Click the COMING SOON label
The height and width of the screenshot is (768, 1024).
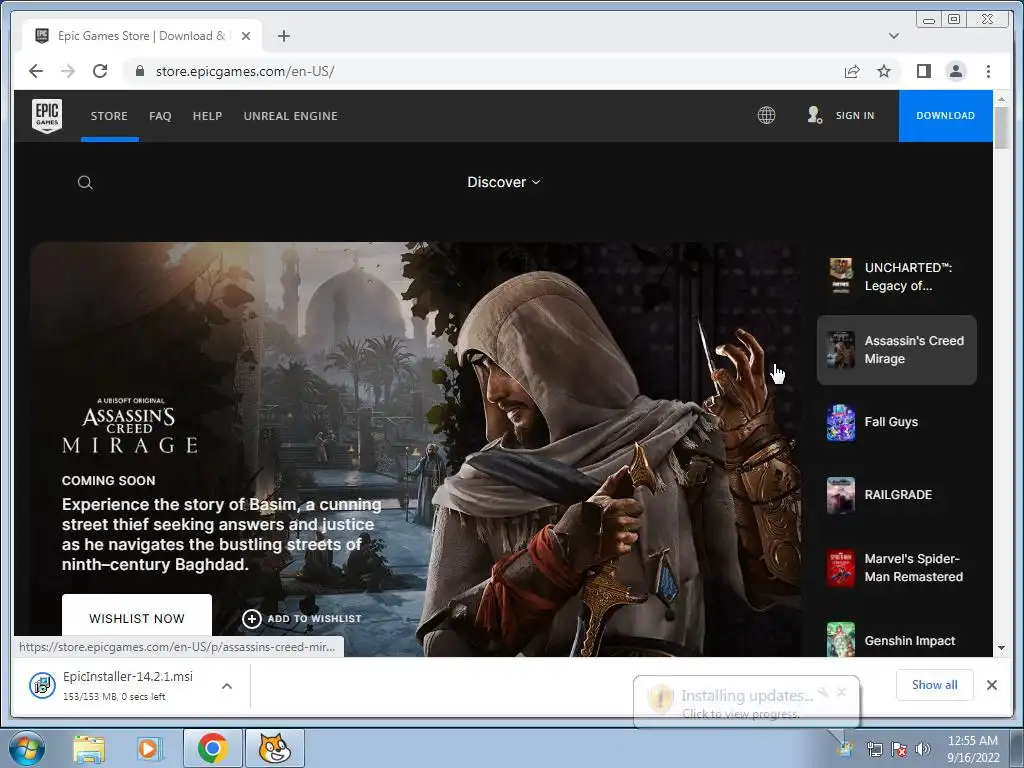108,481
